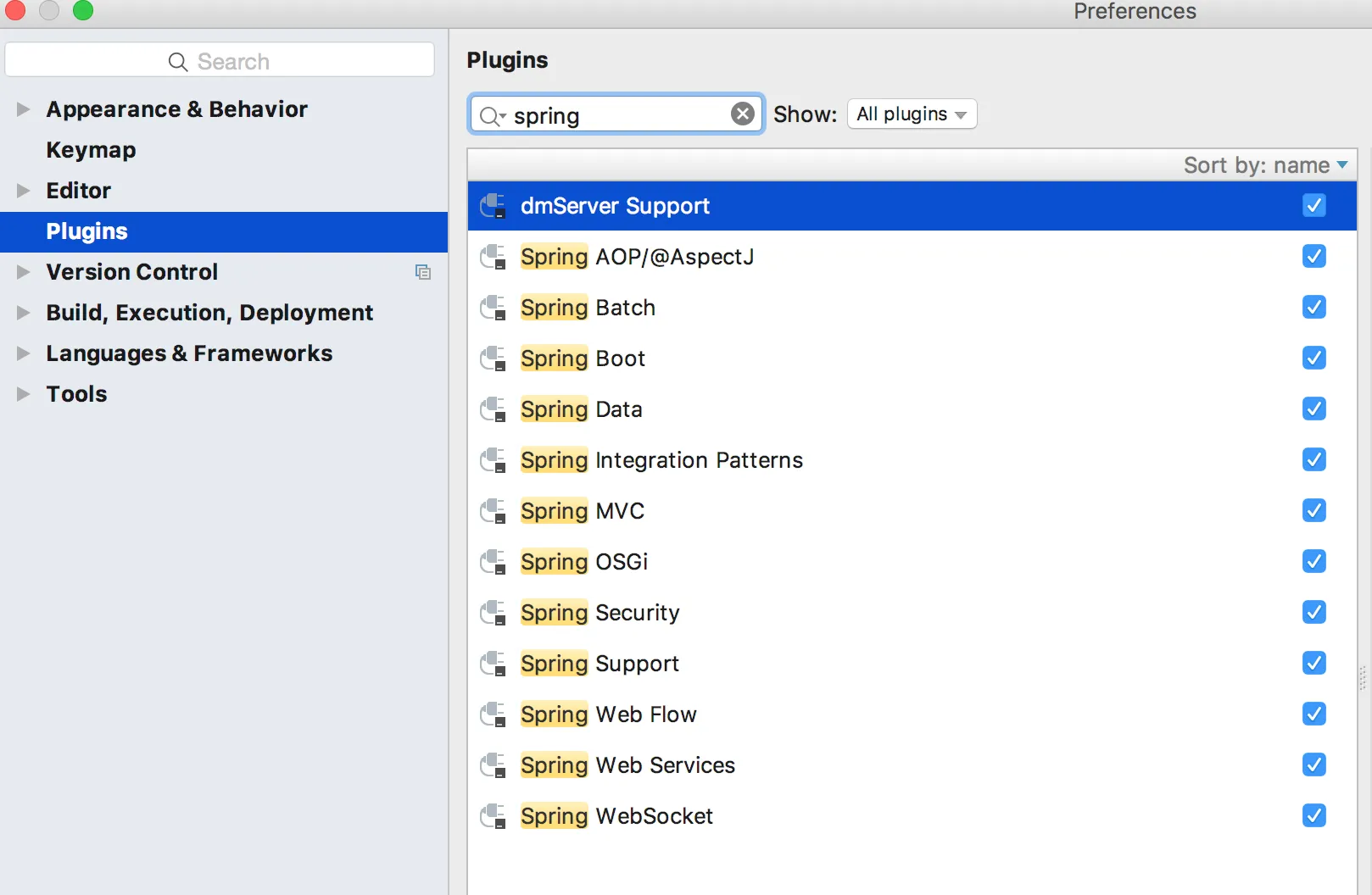Open Languages & Frameworks settings
The image size is (1372, 895).
189,353
